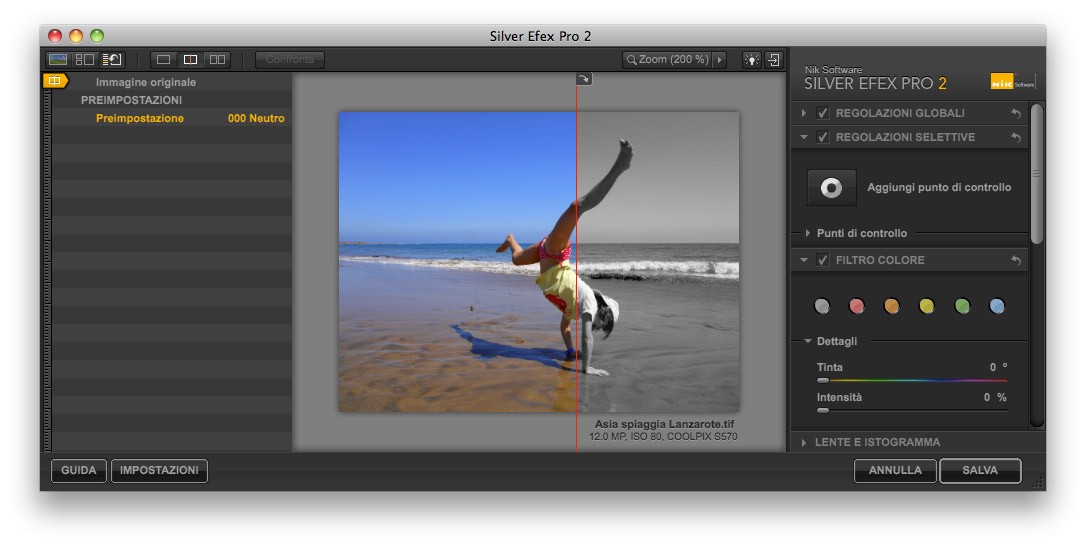Screen dimensions: 1086x546
Task: Click the add control point circle icon
Action: point(832,187)
